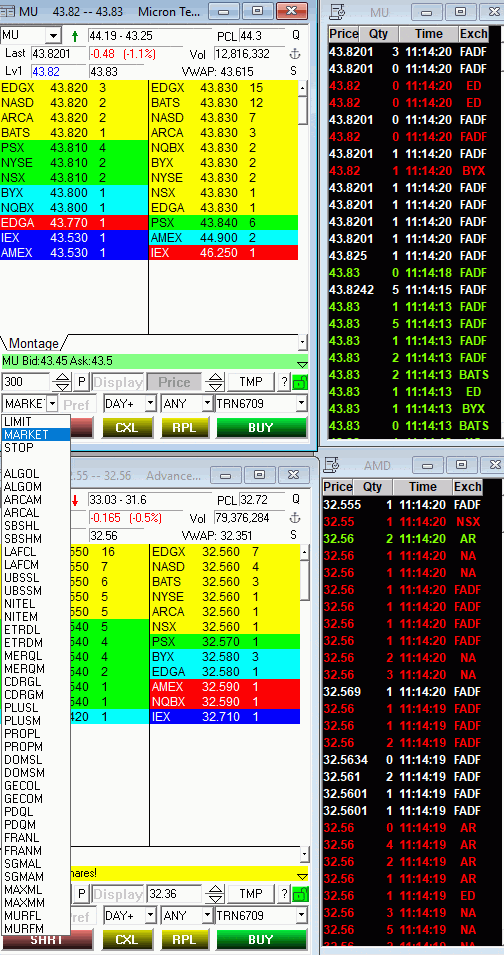Click the IEX 46.250 ask row in MU
The image size is (504, 955).
pos(225,252)
